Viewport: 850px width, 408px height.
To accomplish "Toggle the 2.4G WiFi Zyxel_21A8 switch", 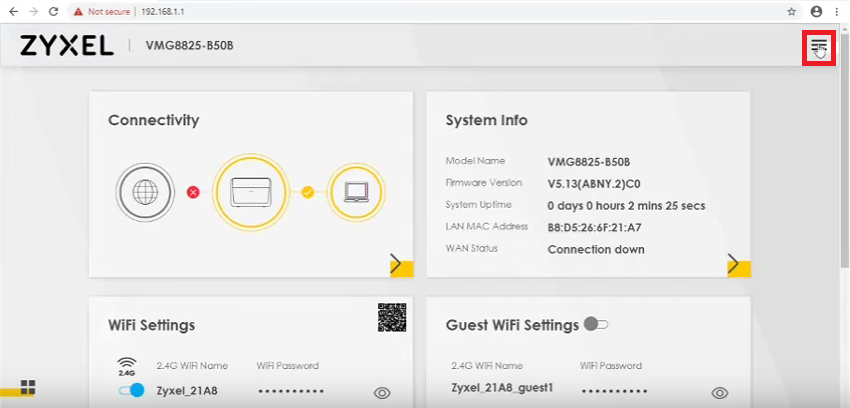I will click(x=131, y=390).
